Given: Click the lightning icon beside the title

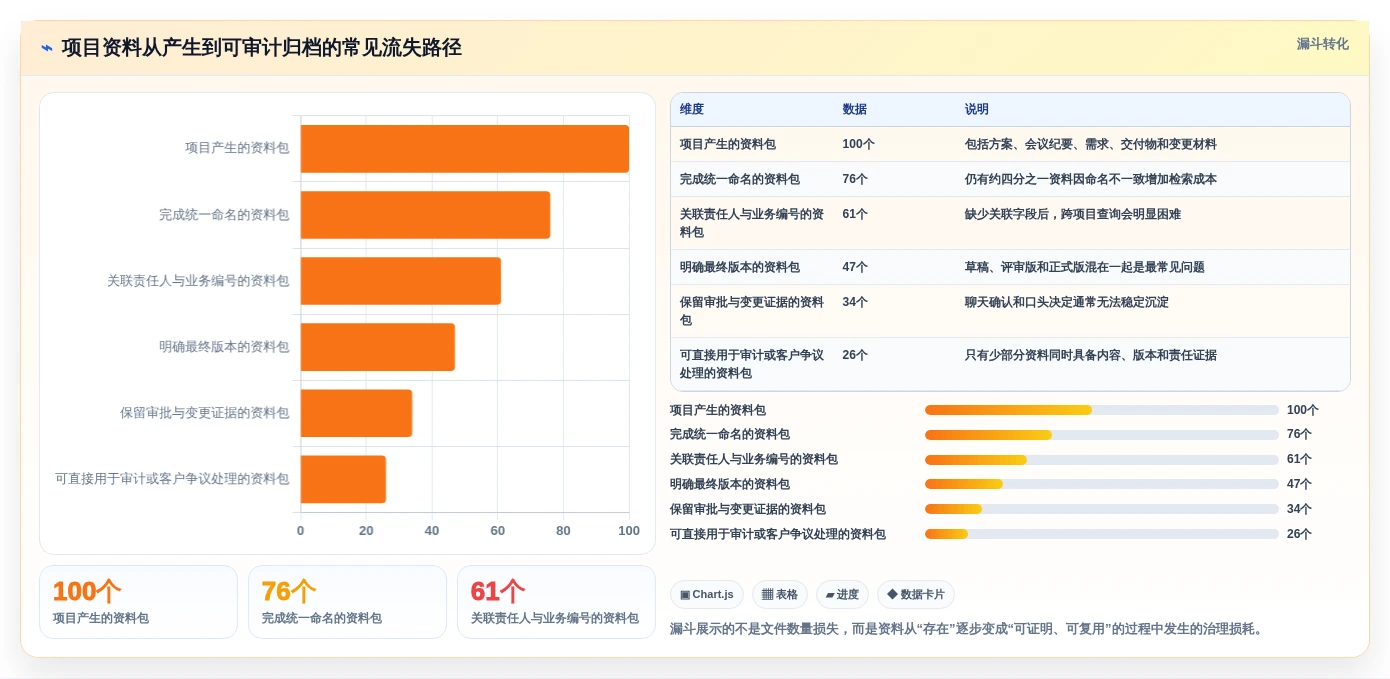Looking at the screenshot, I should pos(47,48).
